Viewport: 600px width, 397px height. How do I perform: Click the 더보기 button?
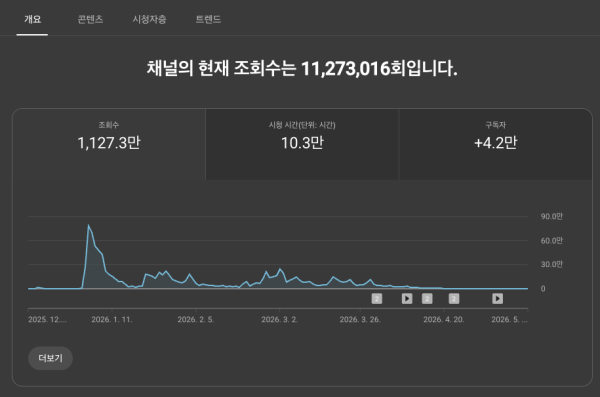click(51, 358)
